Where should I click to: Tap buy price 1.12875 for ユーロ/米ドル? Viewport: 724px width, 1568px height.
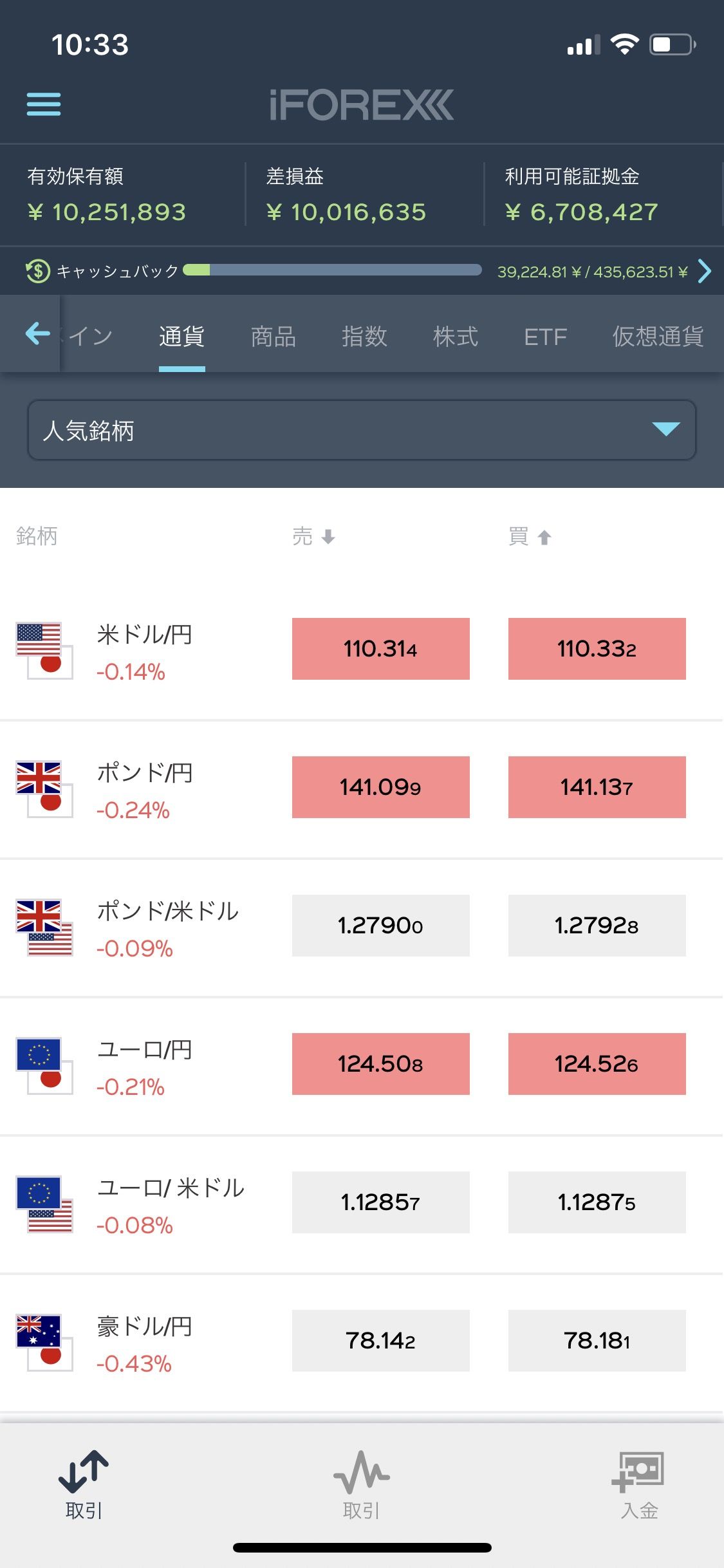597,1202
